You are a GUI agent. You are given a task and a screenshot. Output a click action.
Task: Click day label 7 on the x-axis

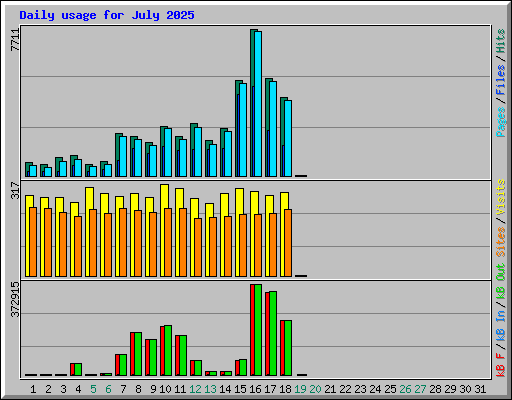[x=123, y=389]
